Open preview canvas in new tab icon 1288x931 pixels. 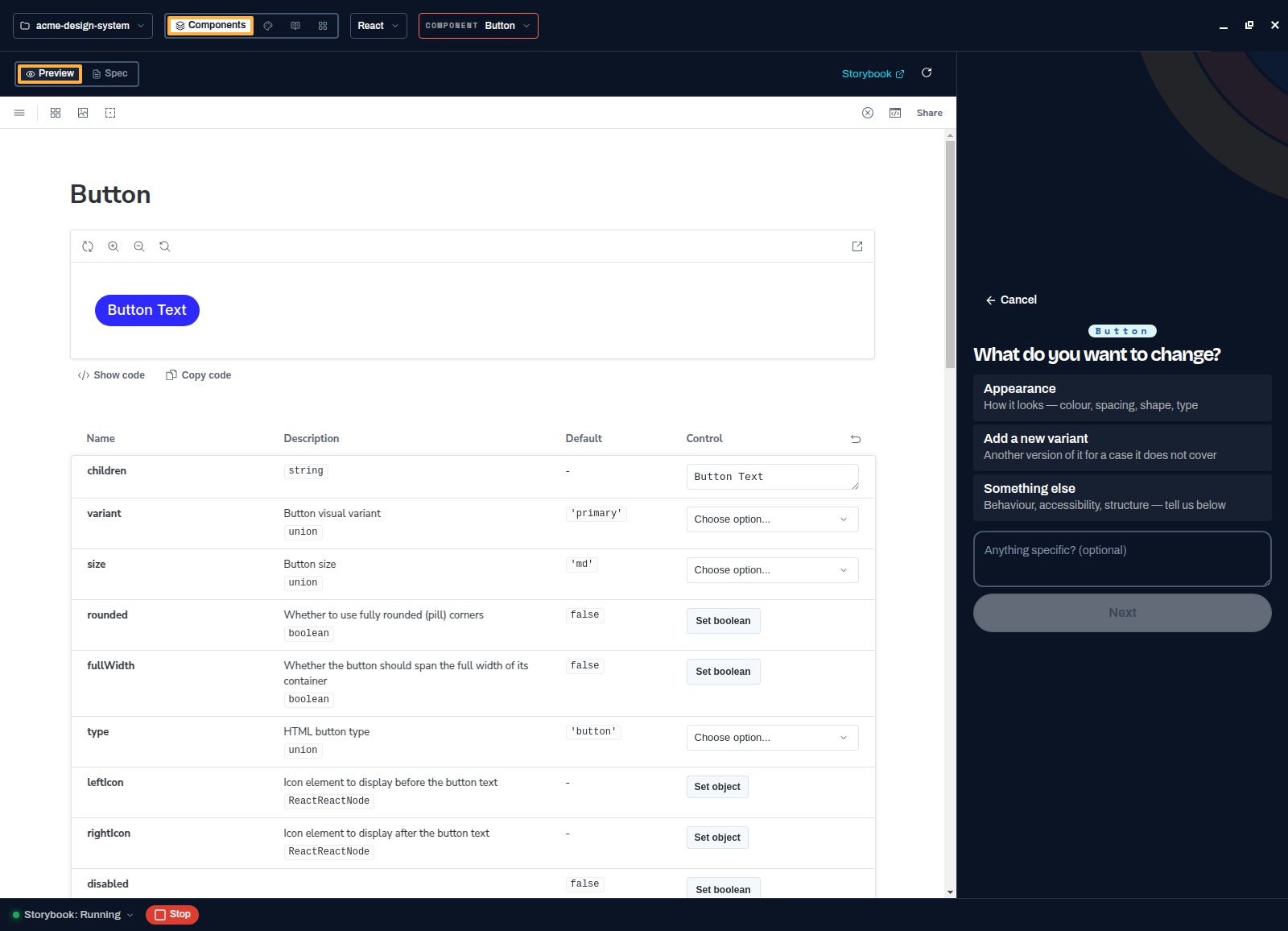857,246
